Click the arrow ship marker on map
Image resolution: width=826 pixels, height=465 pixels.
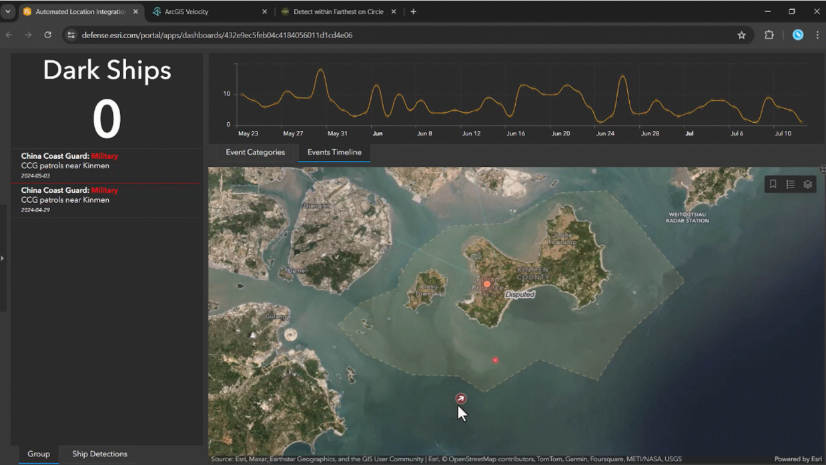tap(461, 399)
